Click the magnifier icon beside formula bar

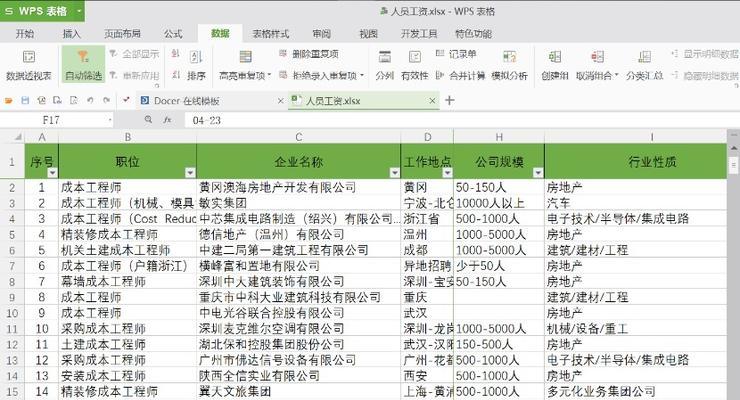148,120
